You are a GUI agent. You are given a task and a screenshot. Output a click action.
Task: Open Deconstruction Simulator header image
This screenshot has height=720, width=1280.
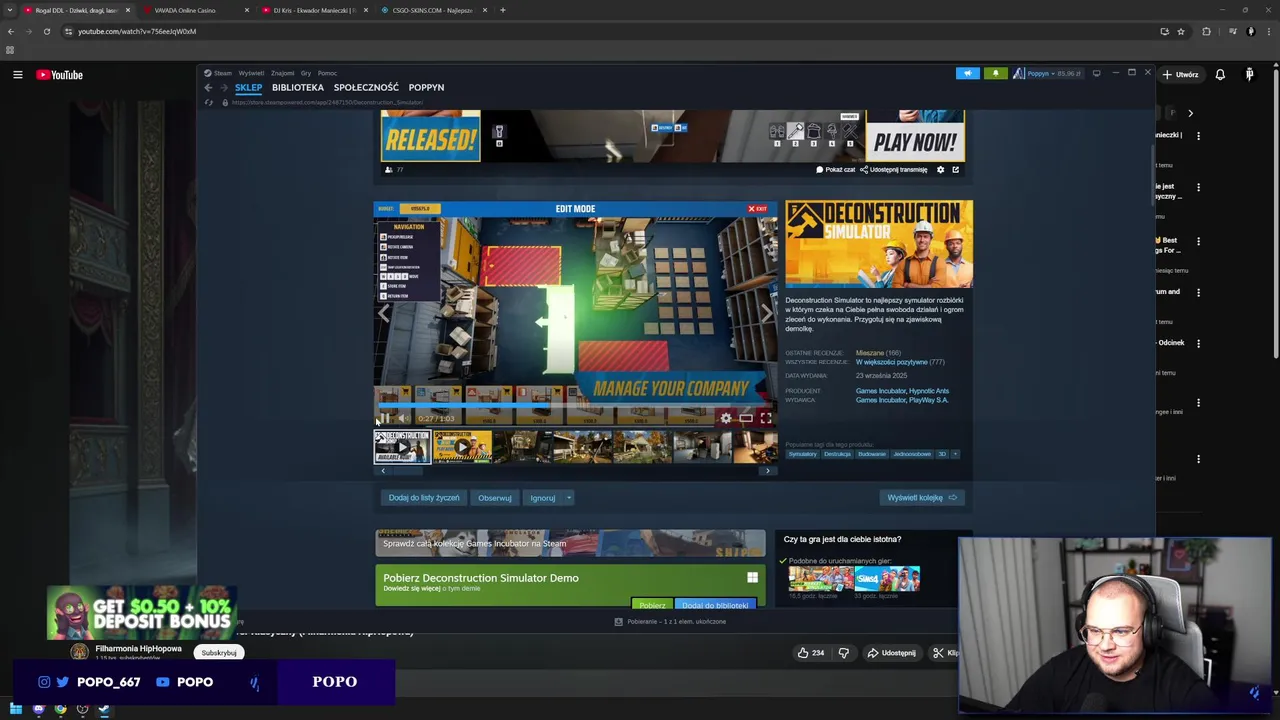tap(878, 244)
